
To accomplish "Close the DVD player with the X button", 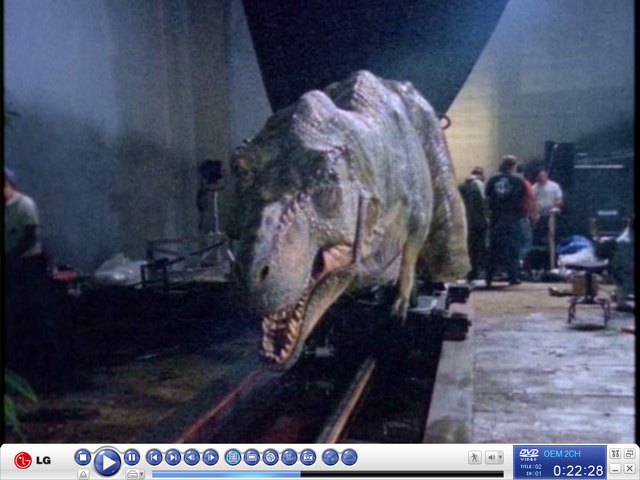I will click(x=629, y=469).
